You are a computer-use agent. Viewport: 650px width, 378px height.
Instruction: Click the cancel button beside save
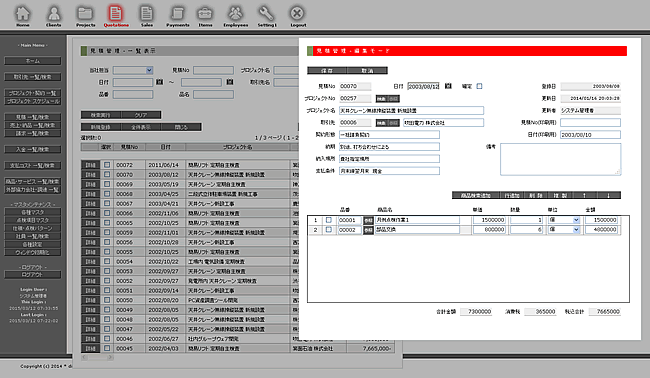367,70
